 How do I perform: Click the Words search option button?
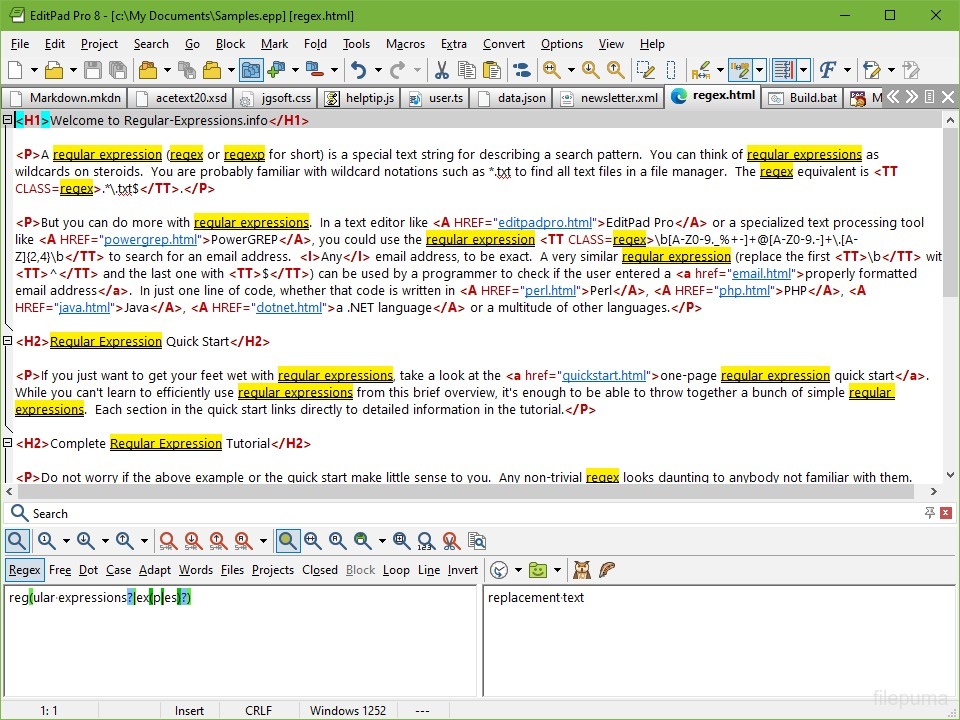195,570
